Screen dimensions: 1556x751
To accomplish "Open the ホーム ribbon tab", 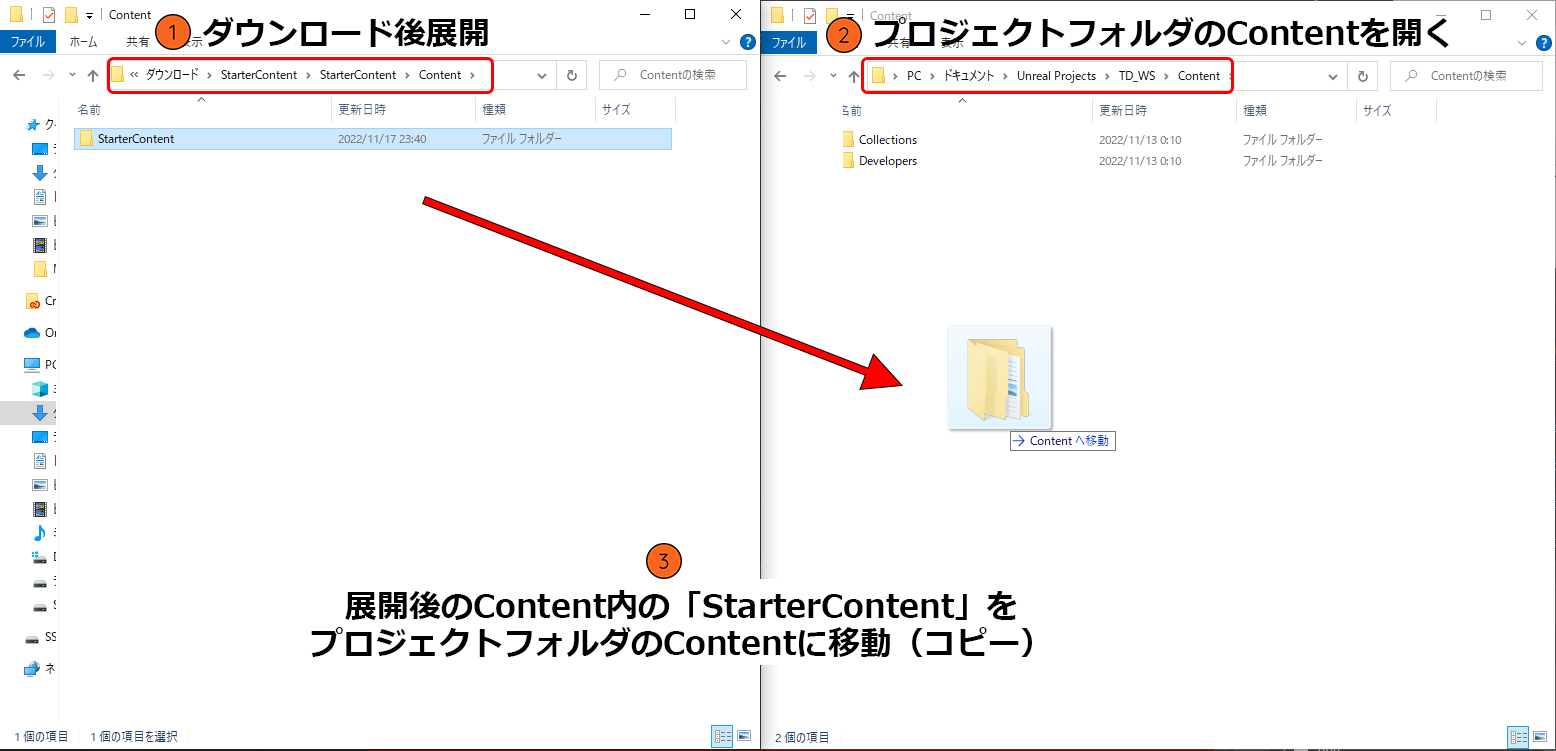I will point(84,42).
